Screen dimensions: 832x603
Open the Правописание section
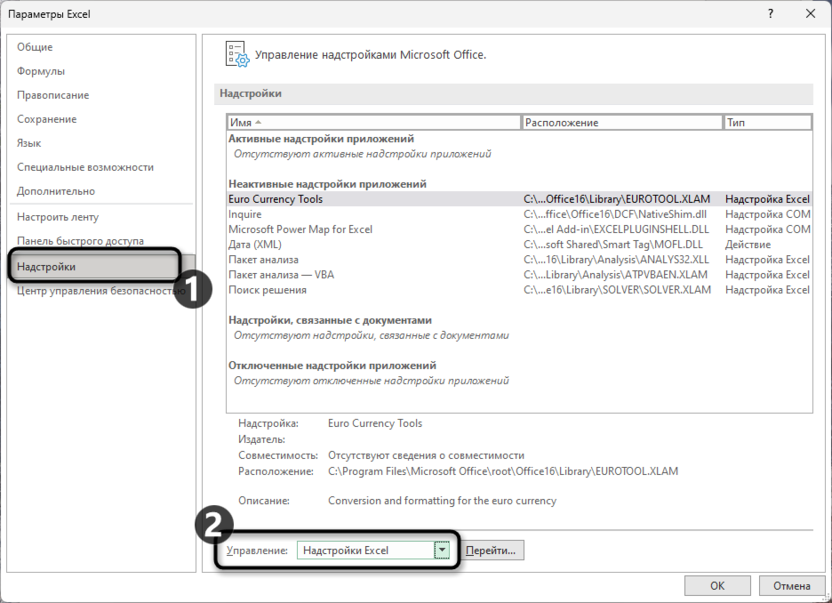click(x=53, y=95)
